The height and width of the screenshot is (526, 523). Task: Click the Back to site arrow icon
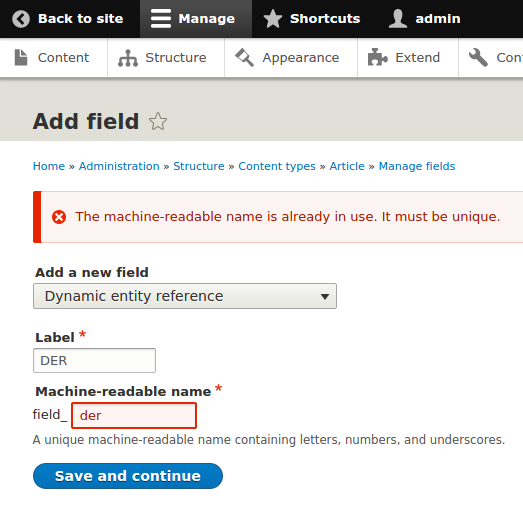(21, 19)
